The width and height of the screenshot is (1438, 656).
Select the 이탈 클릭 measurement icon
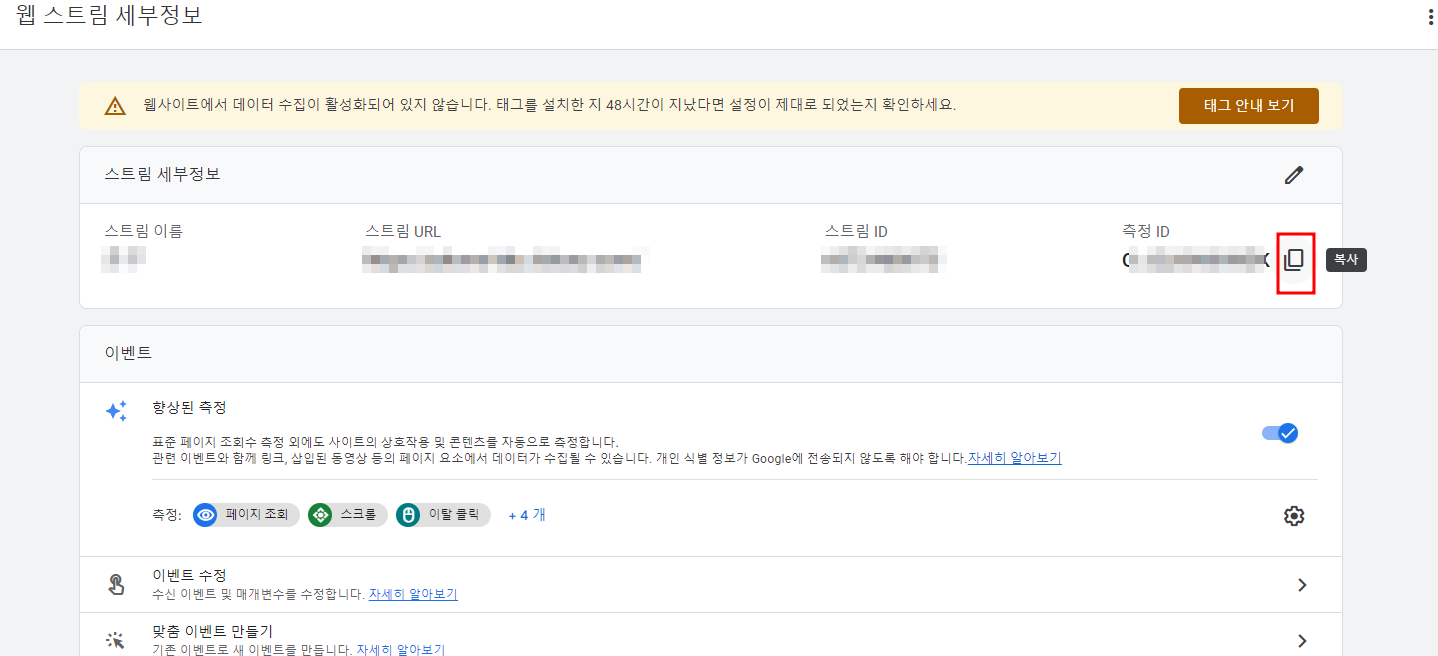pos(409,514)
